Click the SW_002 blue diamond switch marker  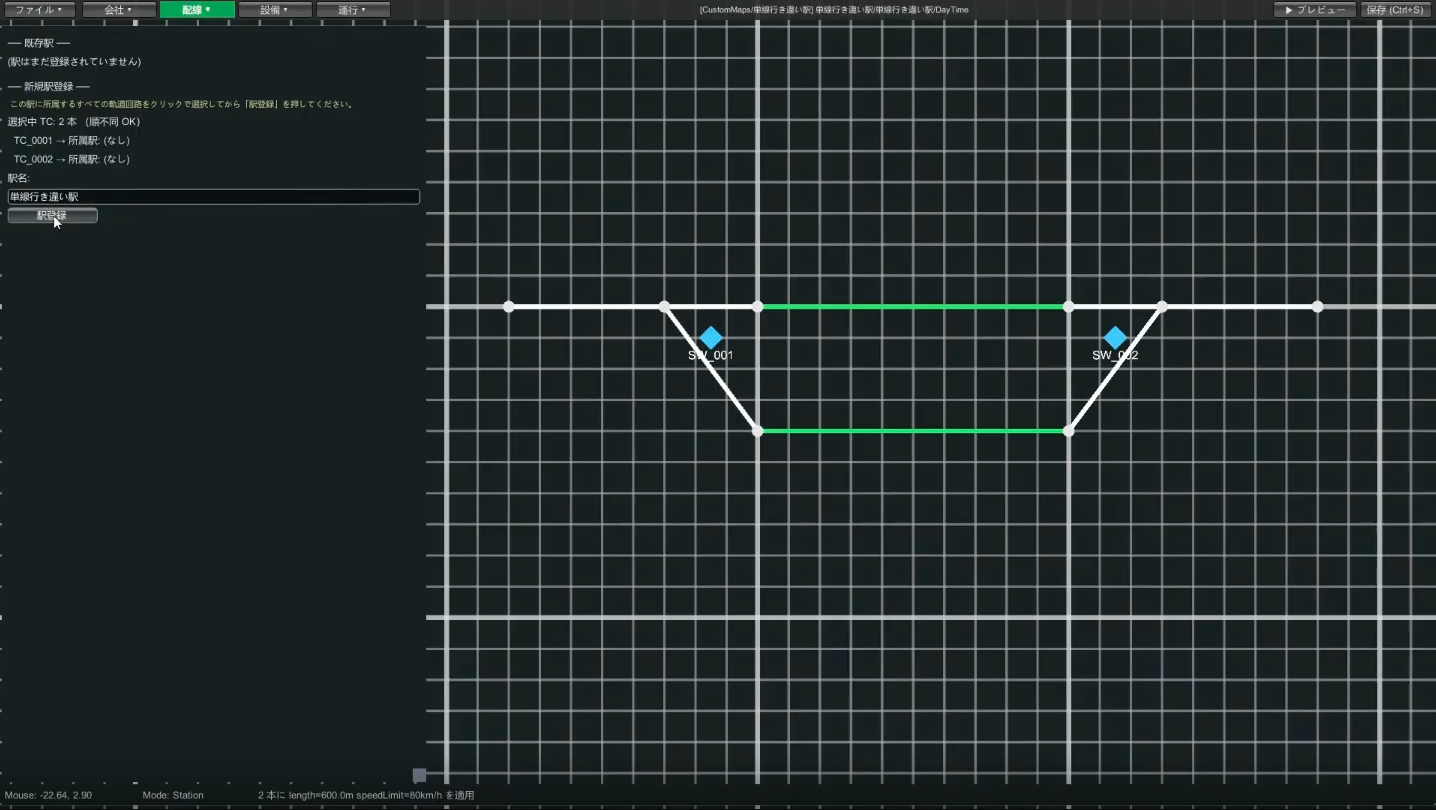point(1115,338)
